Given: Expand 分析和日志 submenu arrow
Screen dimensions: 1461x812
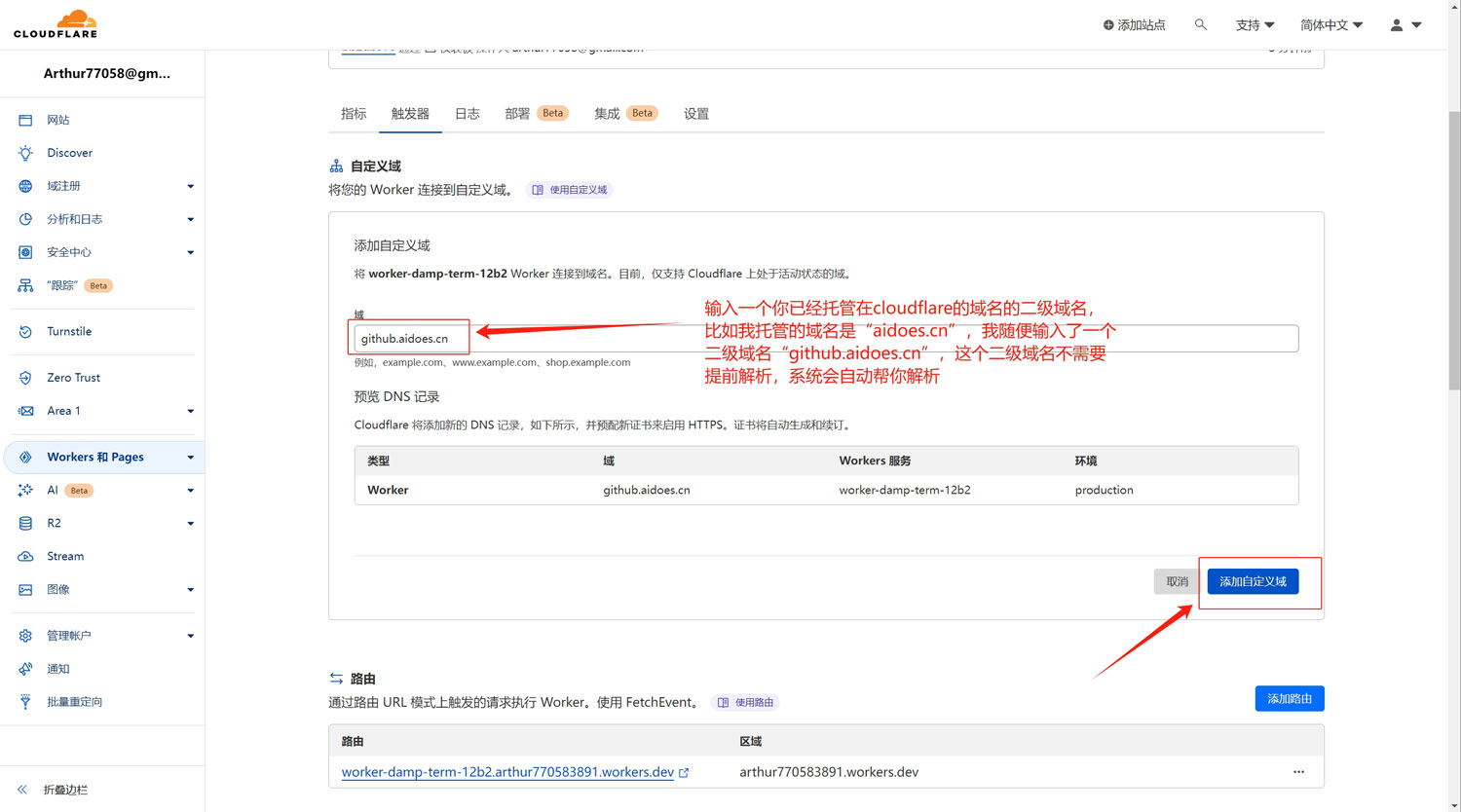Looking at the screenshot, I should pos(190,219).
